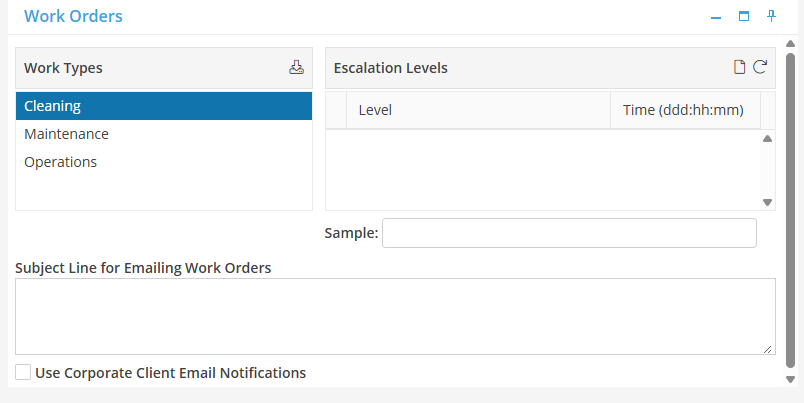This screenshot has height=403, width=804.
Task: Click the Work Orders panel title
Action: tap(73, 17)
